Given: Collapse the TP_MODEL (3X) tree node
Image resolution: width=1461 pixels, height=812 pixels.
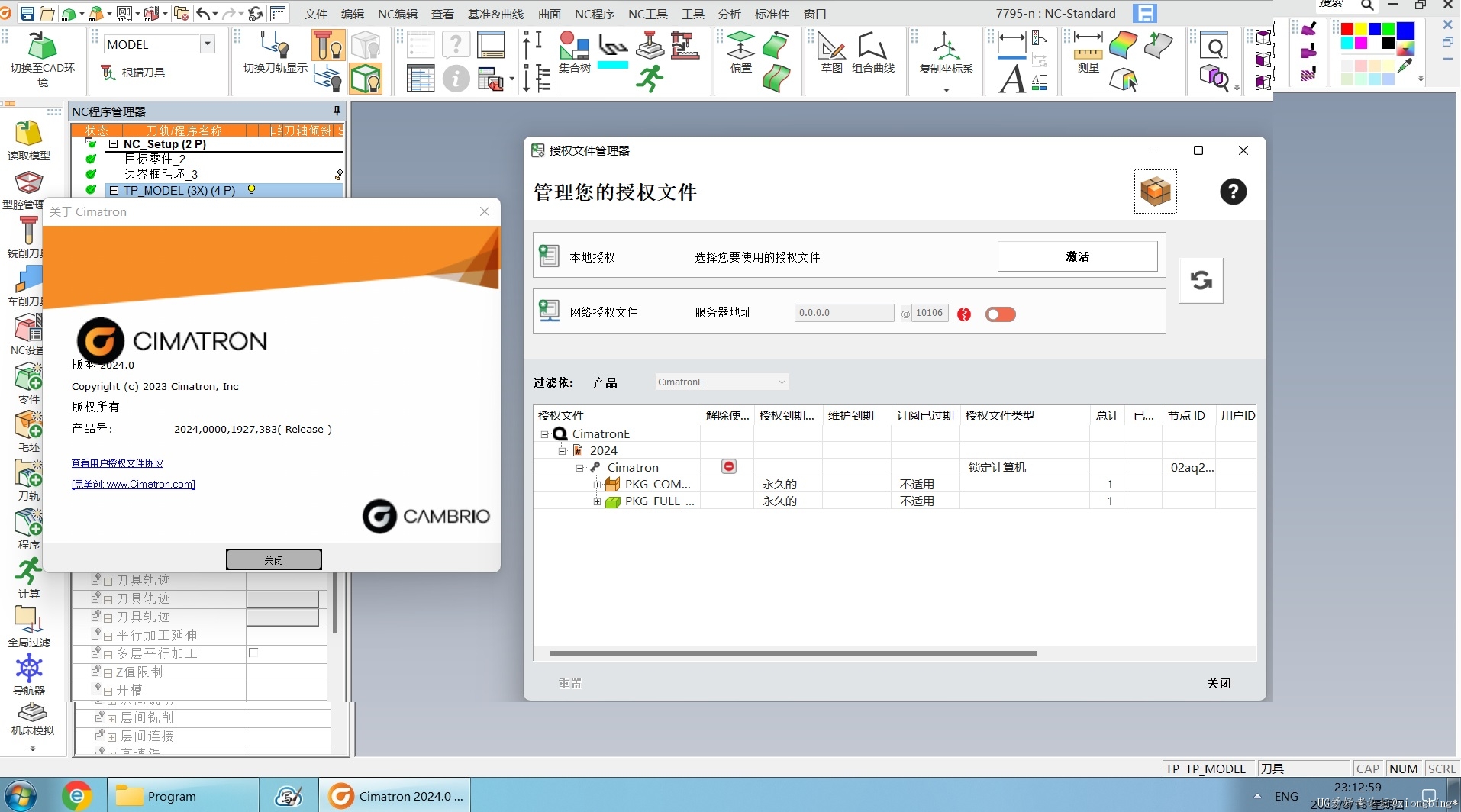Looking at the screenshot, I should point(114,190).
